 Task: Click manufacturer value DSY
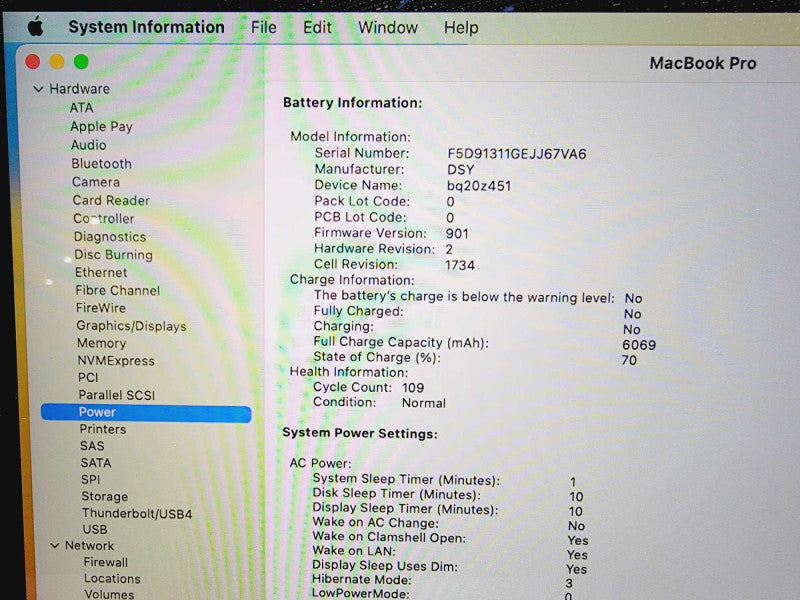(460, 170)
